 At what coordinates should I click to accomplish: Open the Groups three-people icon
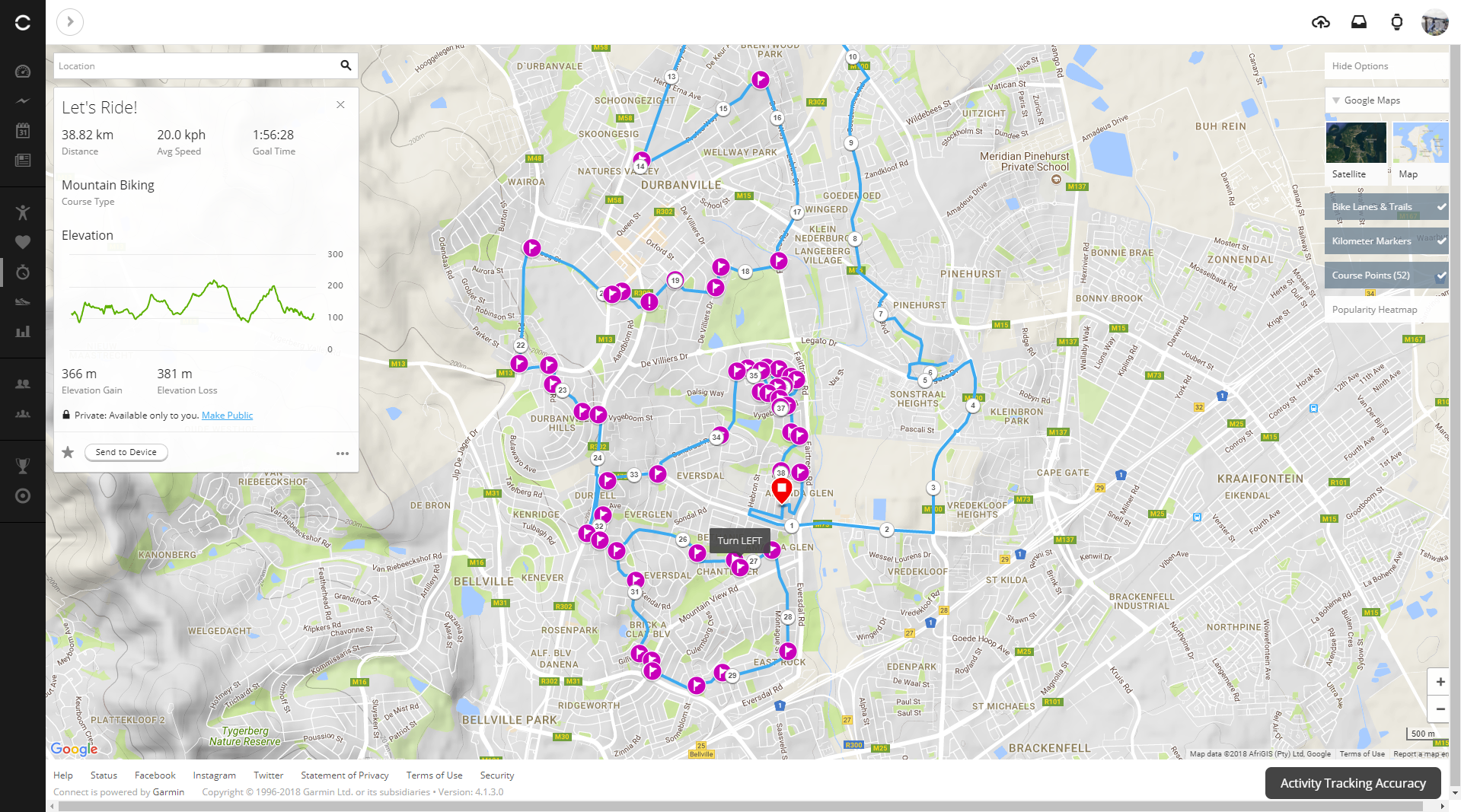click(23, 413)
